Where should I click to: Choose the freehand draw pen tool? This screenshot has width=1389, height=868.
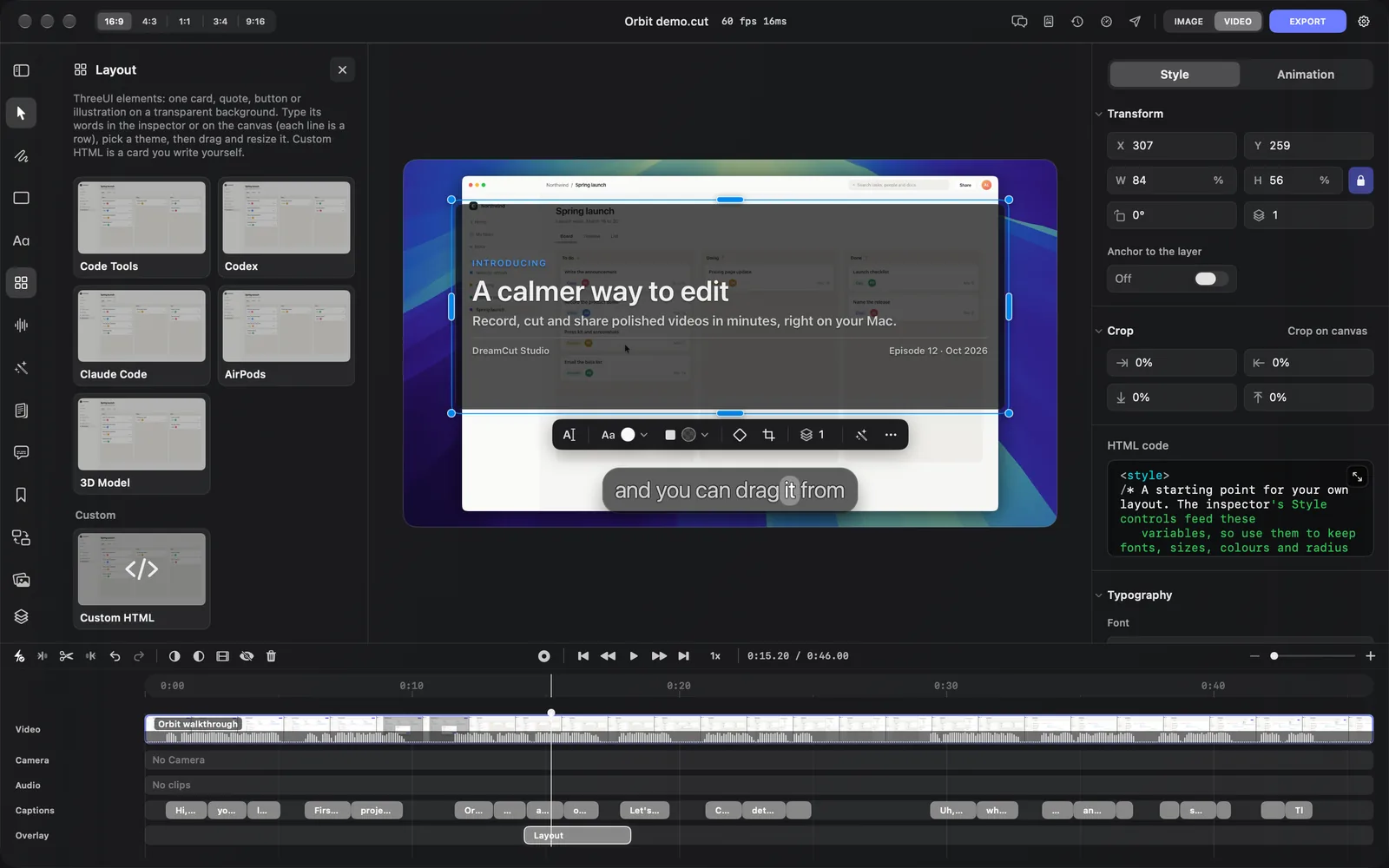point(21,156)
